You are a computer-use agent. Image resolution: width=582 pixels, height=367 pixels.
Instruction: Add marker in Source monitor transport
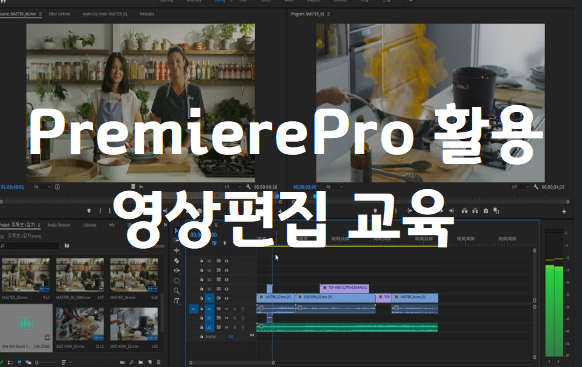(89, 211)
